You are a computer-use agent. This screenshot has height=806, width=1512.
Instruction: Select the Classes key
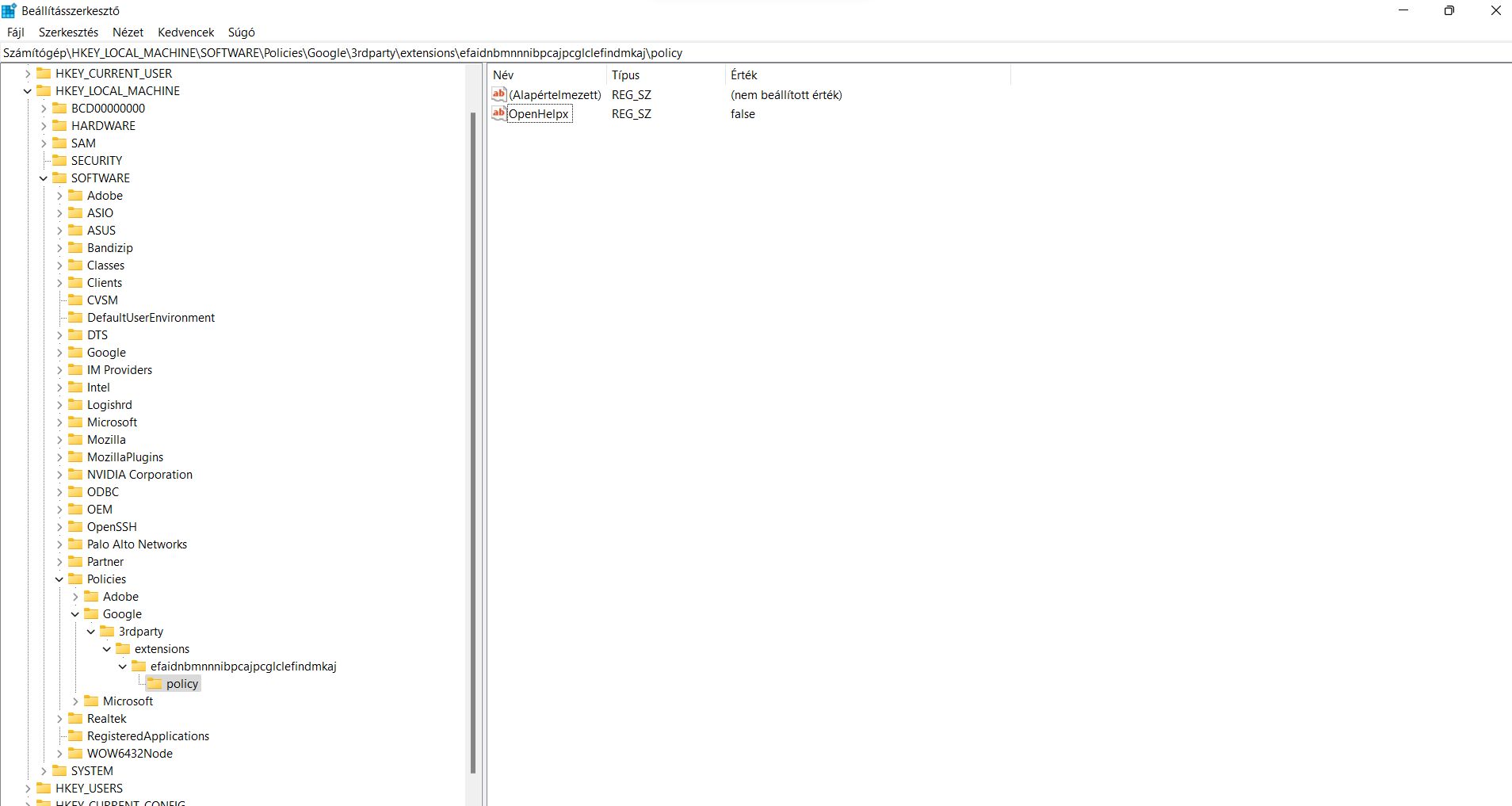click(x=105, y=265)
